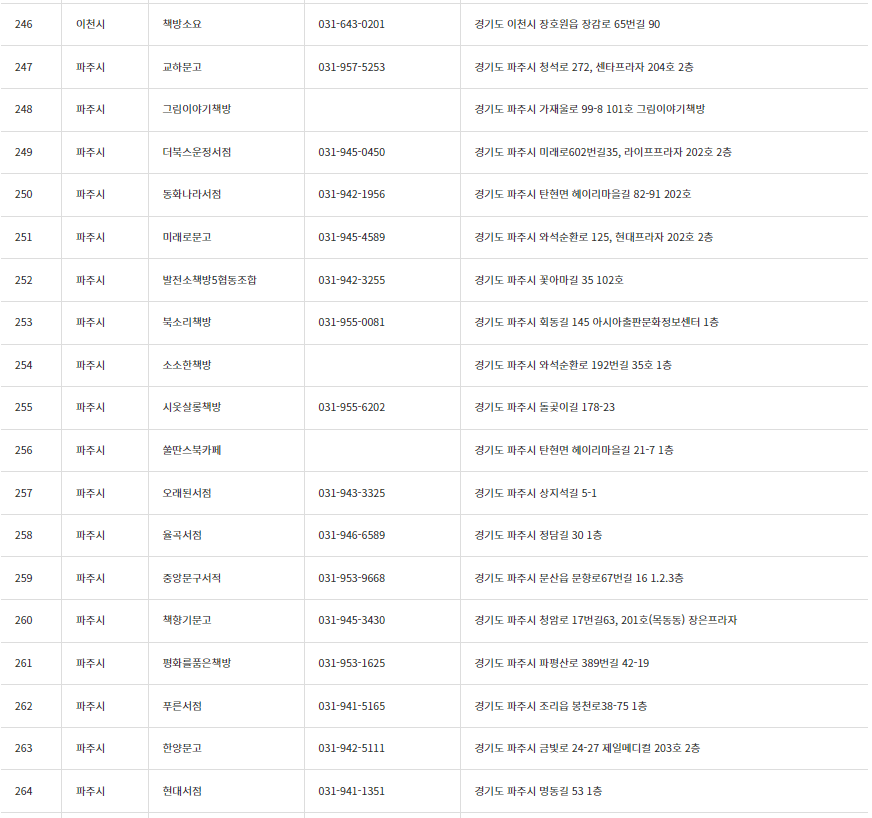Select the address 회동길 145 아시아출판문화정보센터
The height and width of the screenshot is (818, 872).
pos(596,323)
